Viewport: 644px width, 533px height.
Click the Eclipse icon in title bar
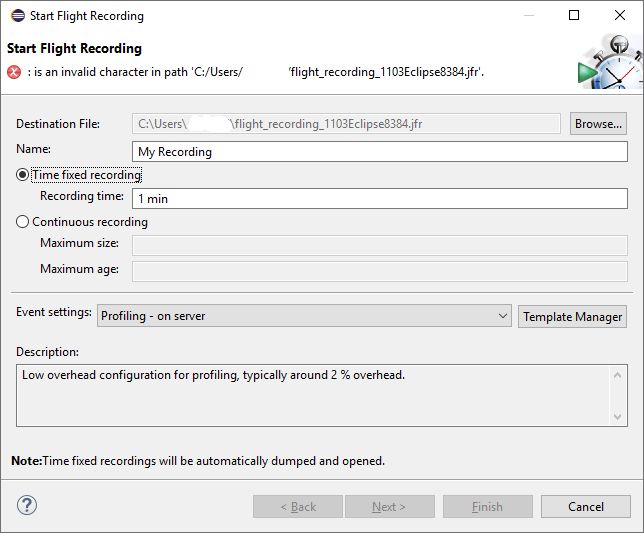coord(17,16)
